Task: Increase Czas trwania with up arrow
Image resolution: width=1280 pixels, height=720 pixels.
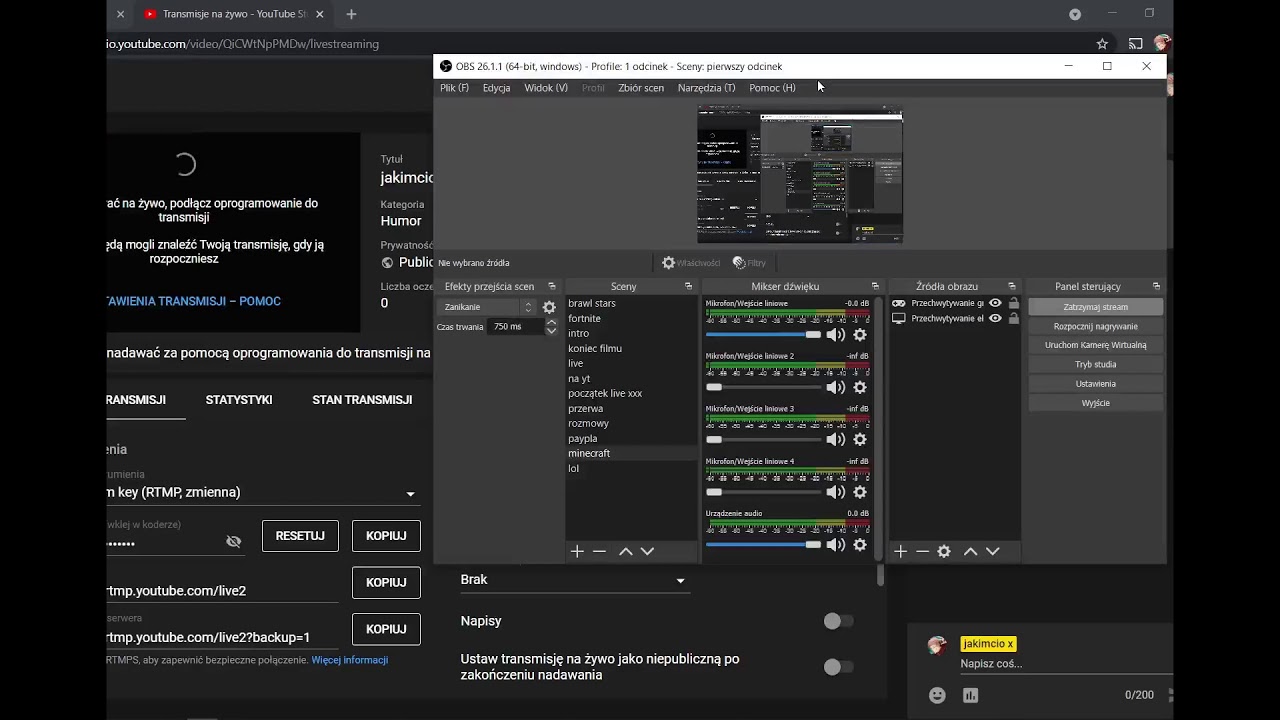Action: pyautogui.click(x=551, y=322)
